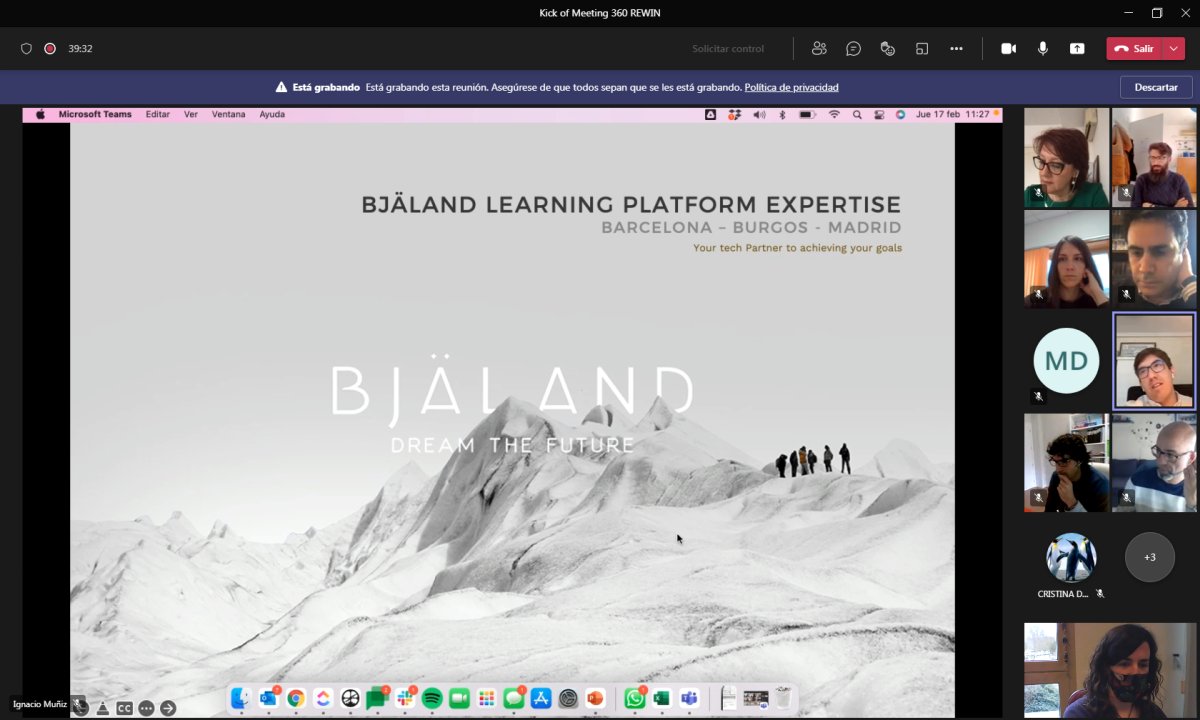Click the Google Drive icon in menu bar
This screenshot has width=1200, height=720.
click(711, 115)
